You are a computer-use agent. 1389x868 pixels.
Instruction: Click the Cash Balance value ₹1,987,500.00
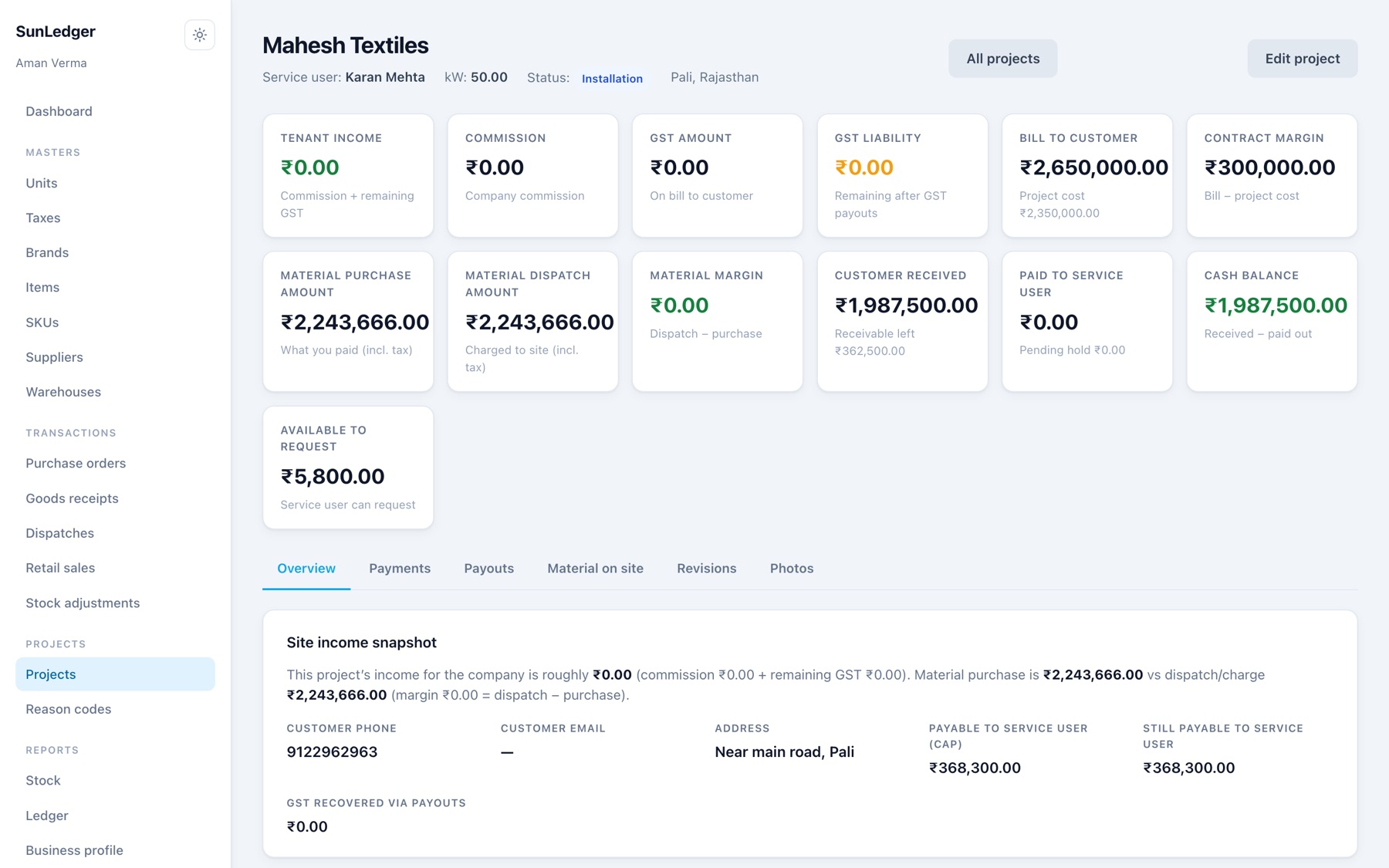[x=1276, y=306]
